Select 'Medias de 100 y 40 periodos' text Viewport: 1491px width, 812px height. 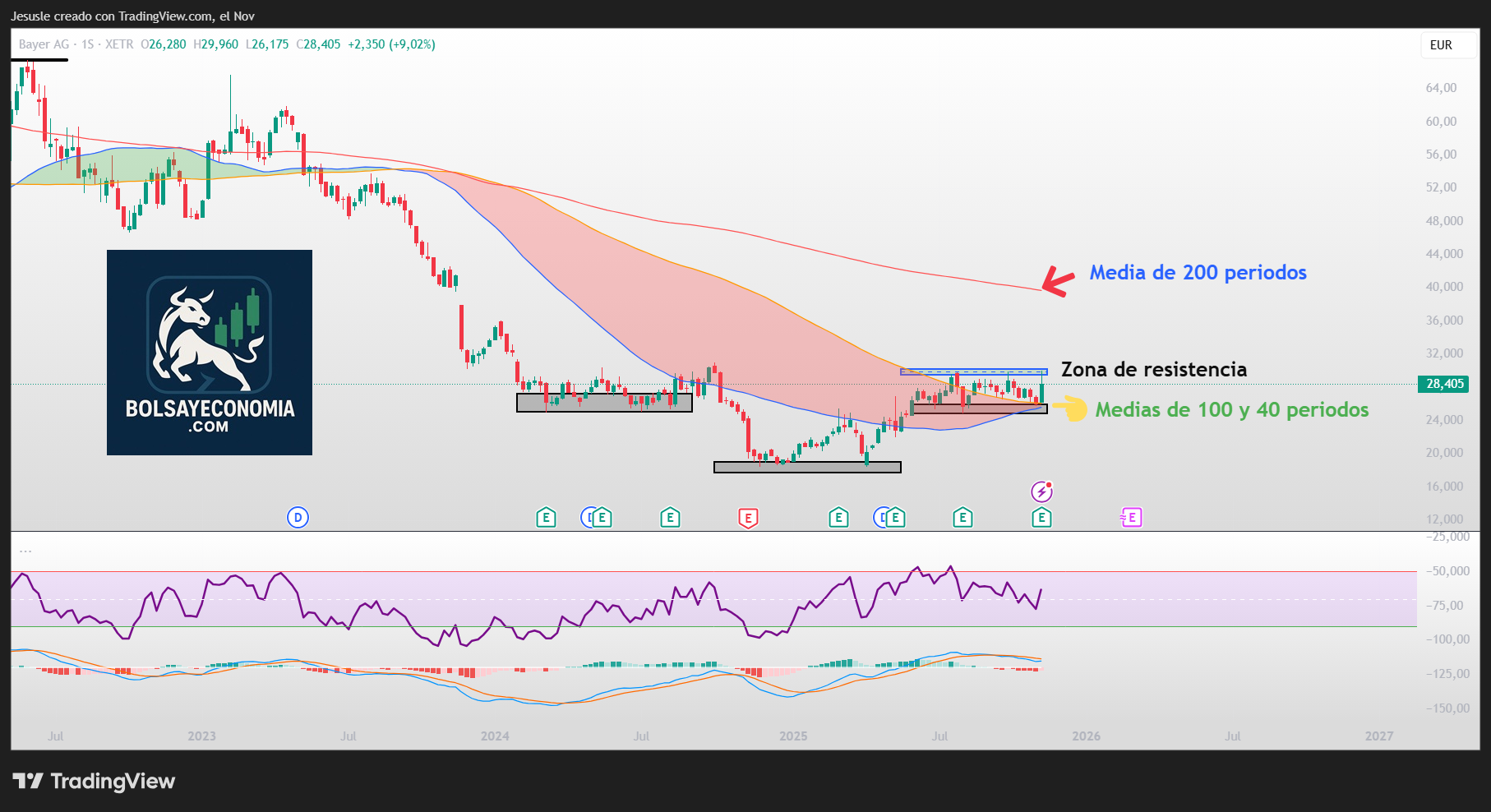tap(1231, 410)
